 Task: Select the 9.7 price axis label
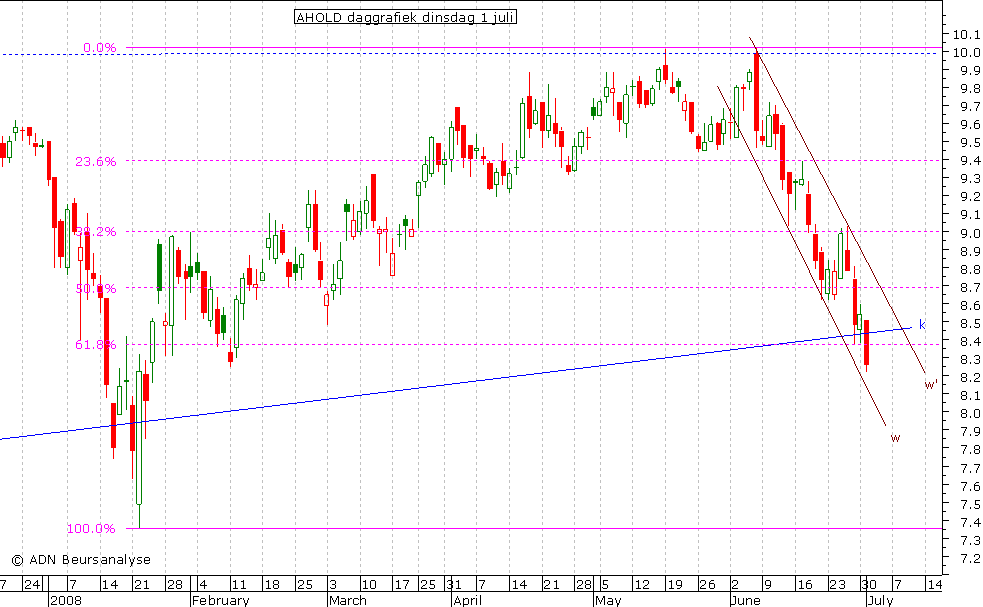pyautogui.click(x=970, y=107)
